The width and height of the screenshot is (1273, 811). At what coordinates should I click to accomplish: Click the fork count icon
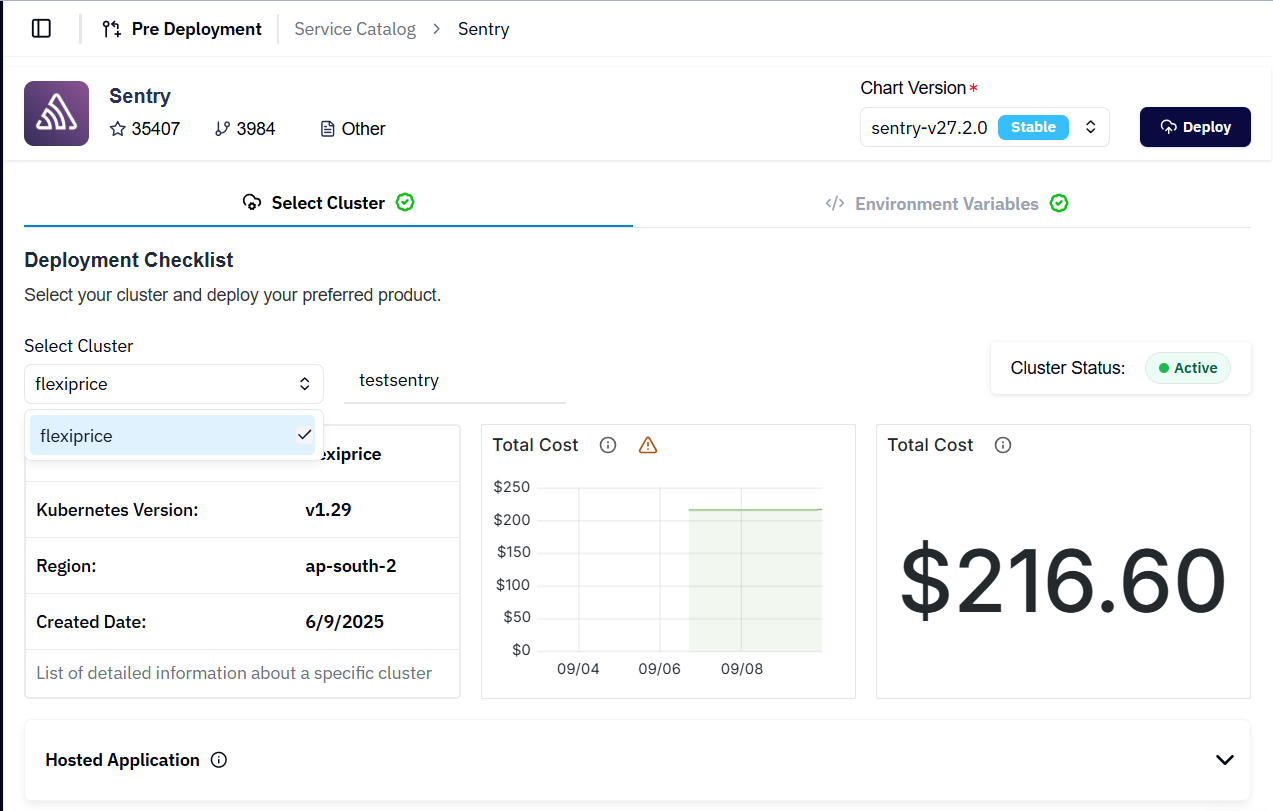pyautogui.click(x=222, y=129)
